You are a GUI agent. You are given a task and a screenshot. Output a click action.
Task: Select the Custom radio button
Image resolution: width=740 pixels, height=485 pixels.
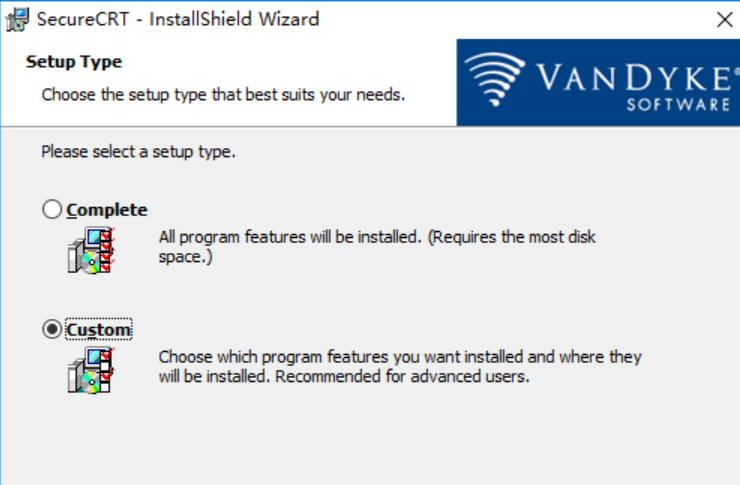click(52, 329)
